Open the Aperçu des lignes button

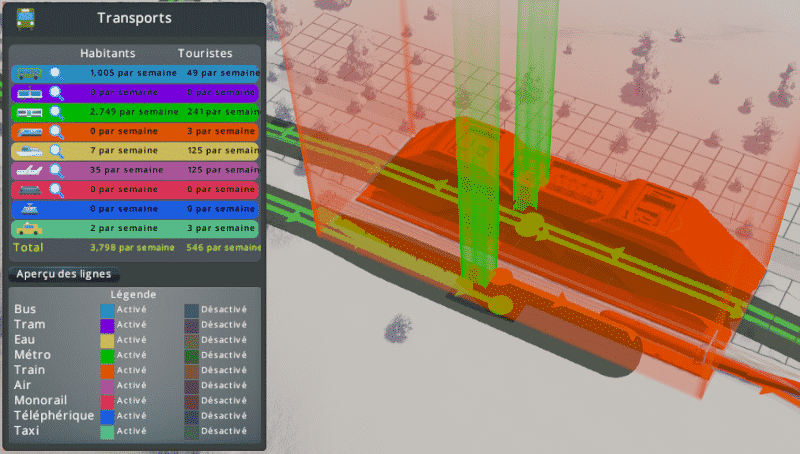(65, 274)
